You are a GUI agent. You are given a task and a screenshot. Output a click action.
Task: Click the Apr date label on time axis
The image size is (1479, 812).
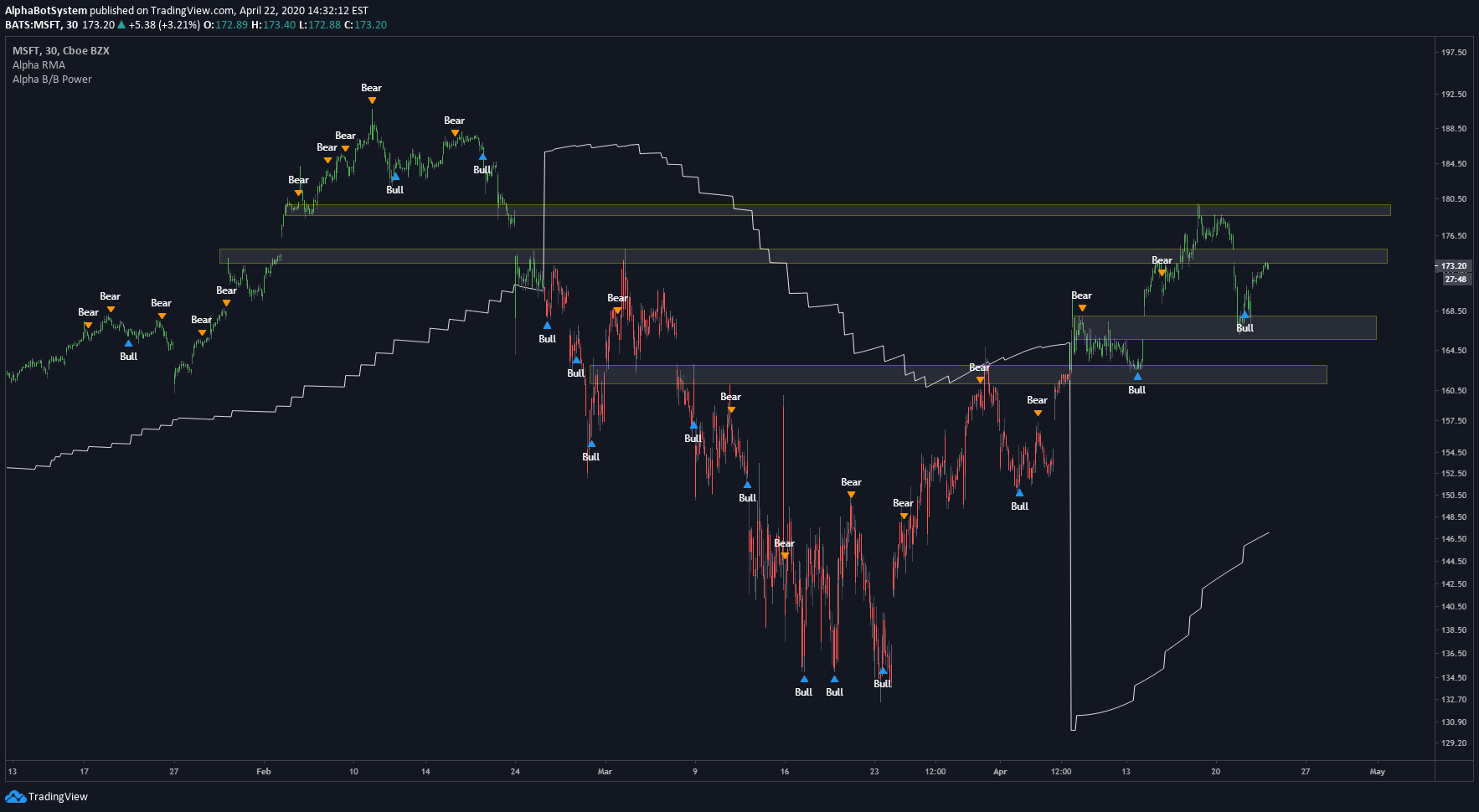click(1000, 772)
